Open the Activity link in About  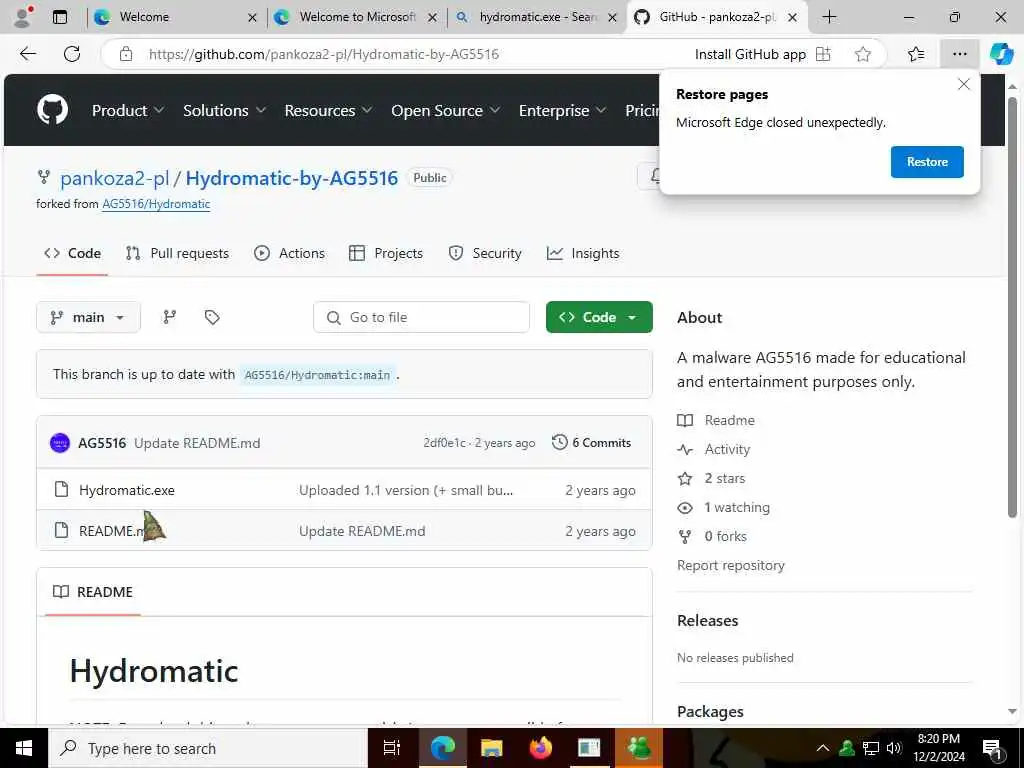tap(714, 449)
